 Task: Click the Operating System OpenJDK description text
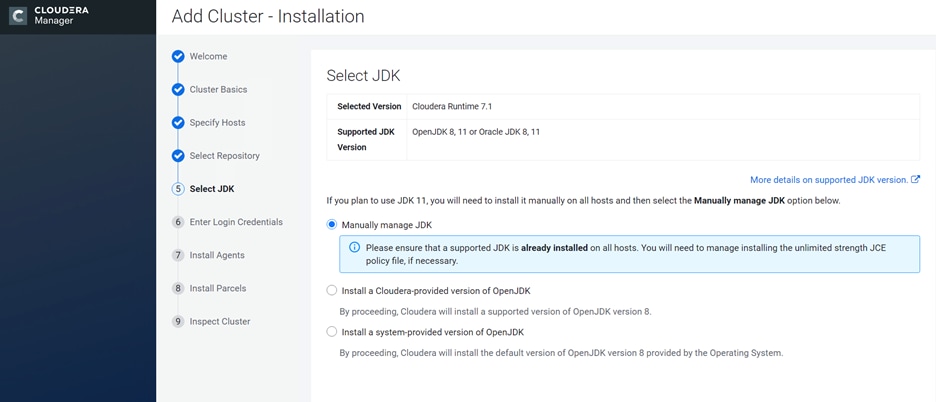[x=561, y=353]
